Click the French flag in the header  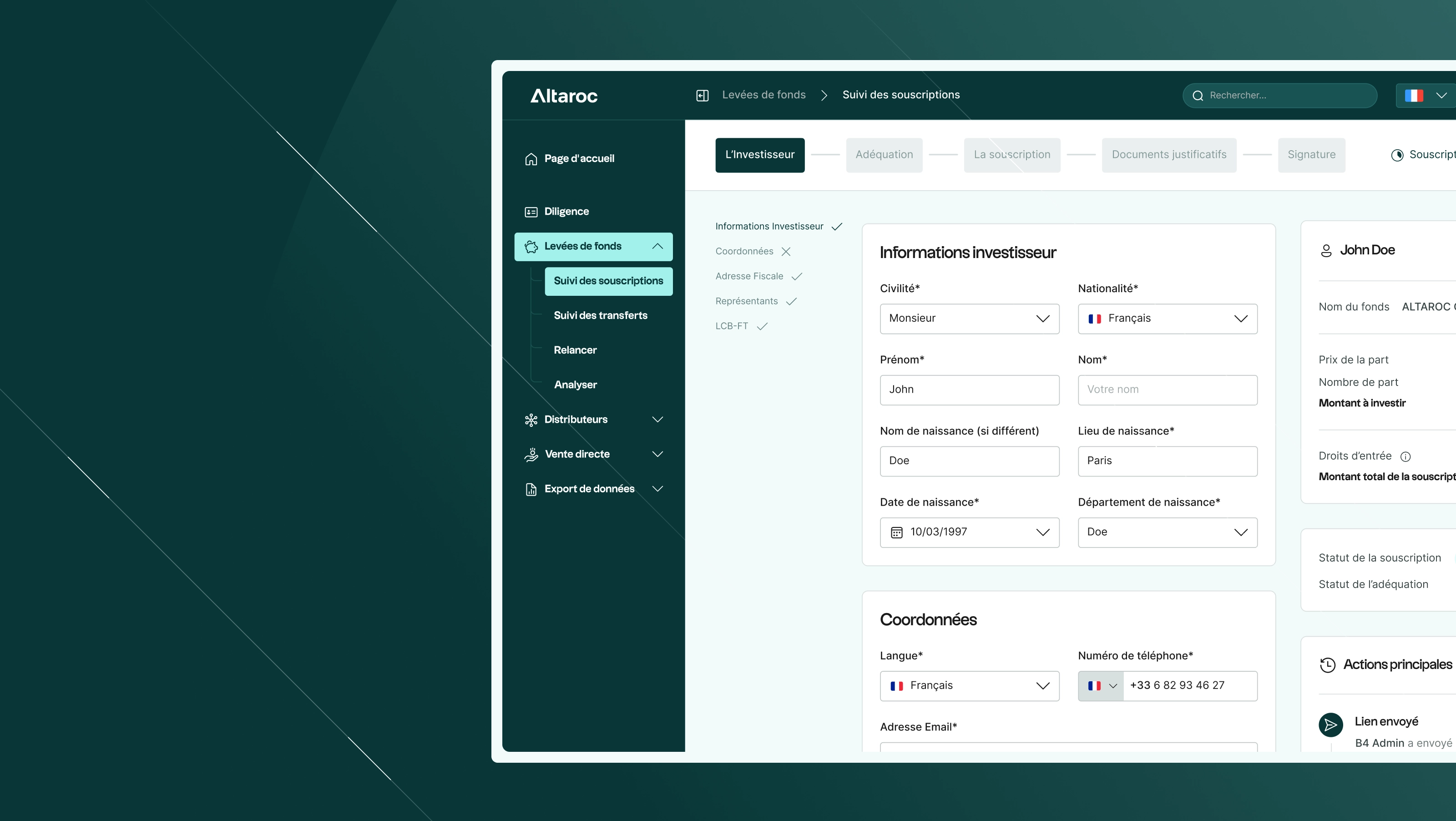pyautogui.click(x=1414, y=96)
